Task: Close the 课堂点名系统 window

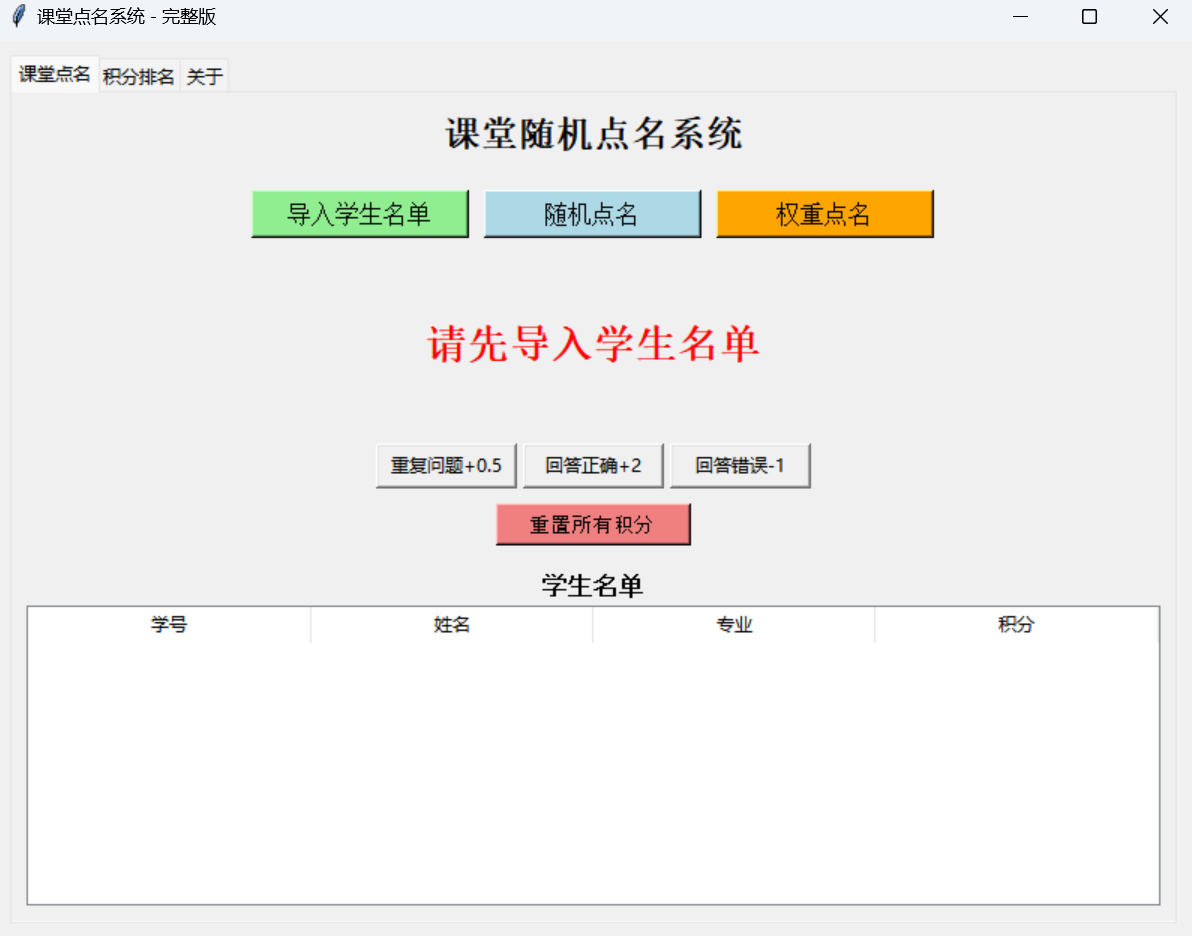Action: [1160, 17]
